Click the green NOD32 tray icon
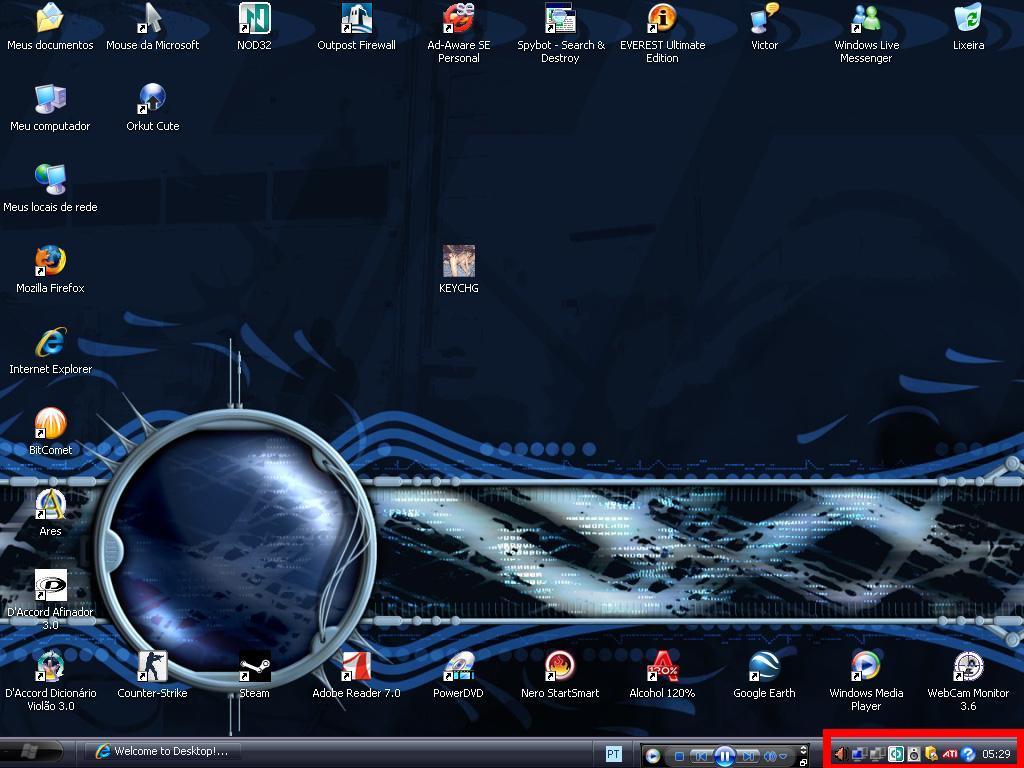Screen dimensions: 1024x768 point(896,754)
